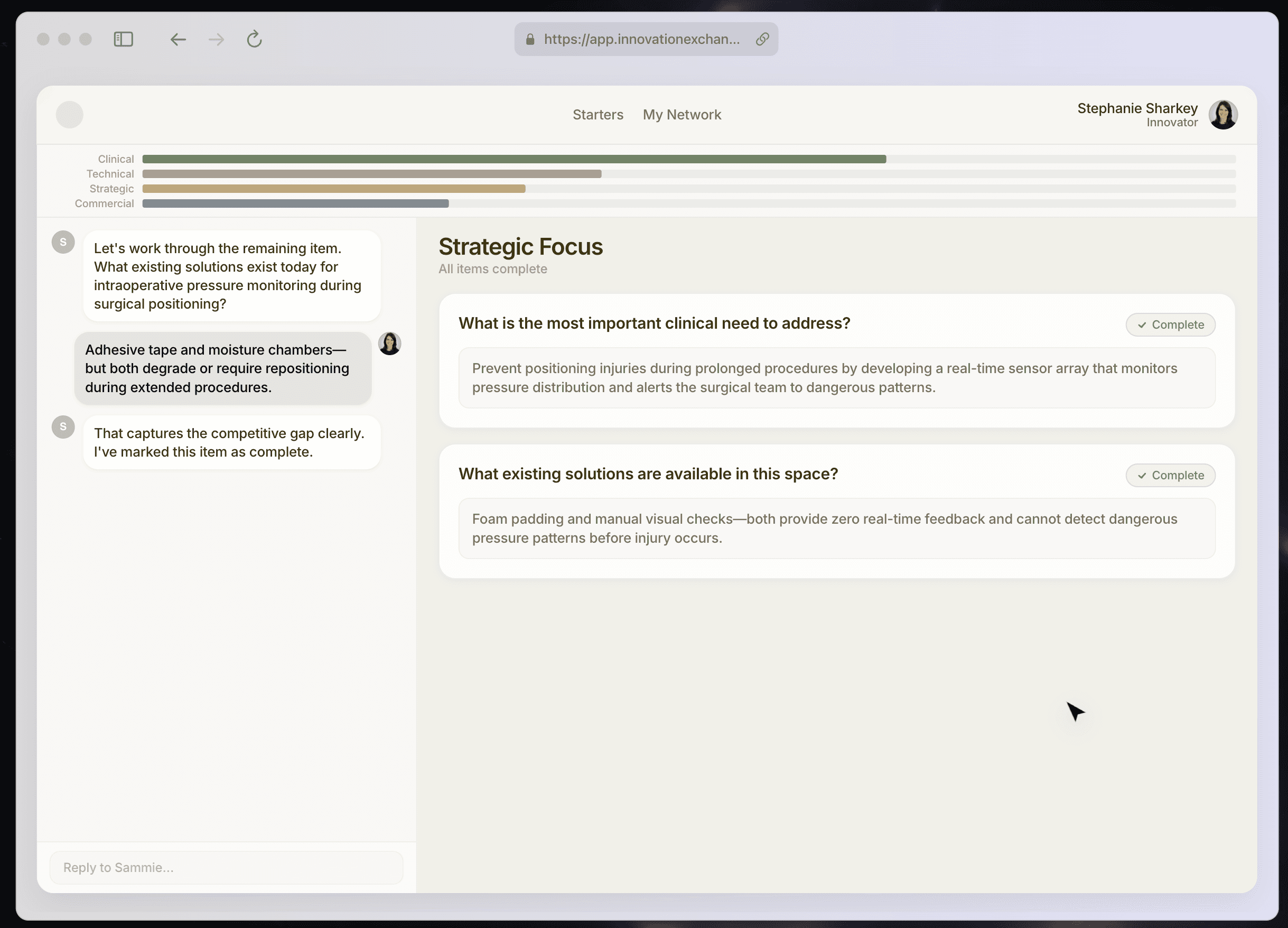
Task: Go back with the browser back arrow
Action: [x=179, y=39]
